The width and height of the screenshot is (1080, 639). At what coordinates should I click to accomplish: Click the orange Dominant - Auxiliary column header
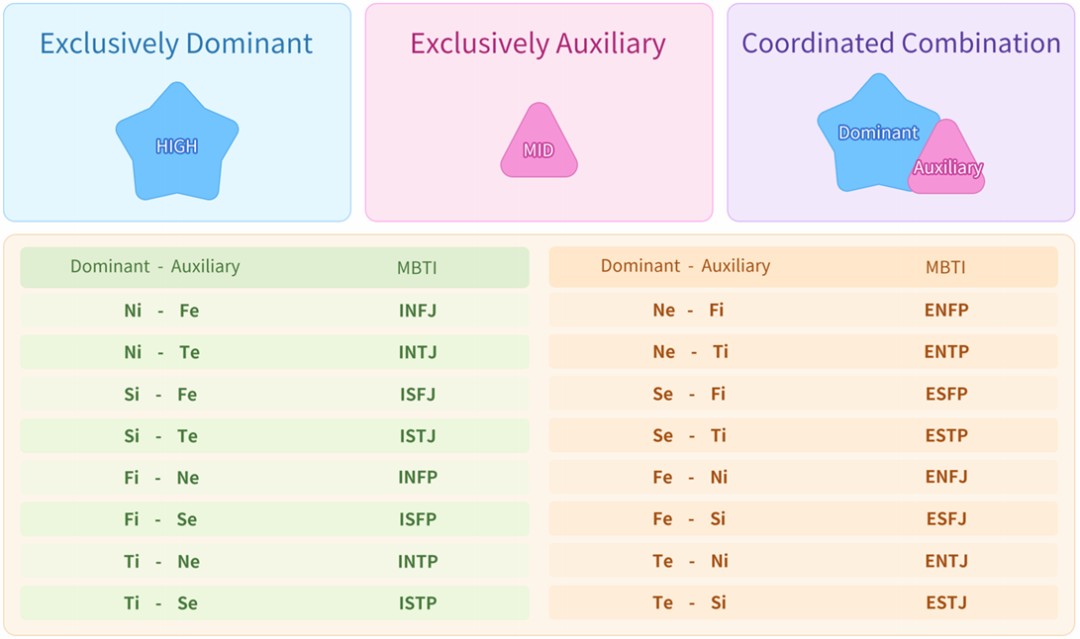pos(685,266)
